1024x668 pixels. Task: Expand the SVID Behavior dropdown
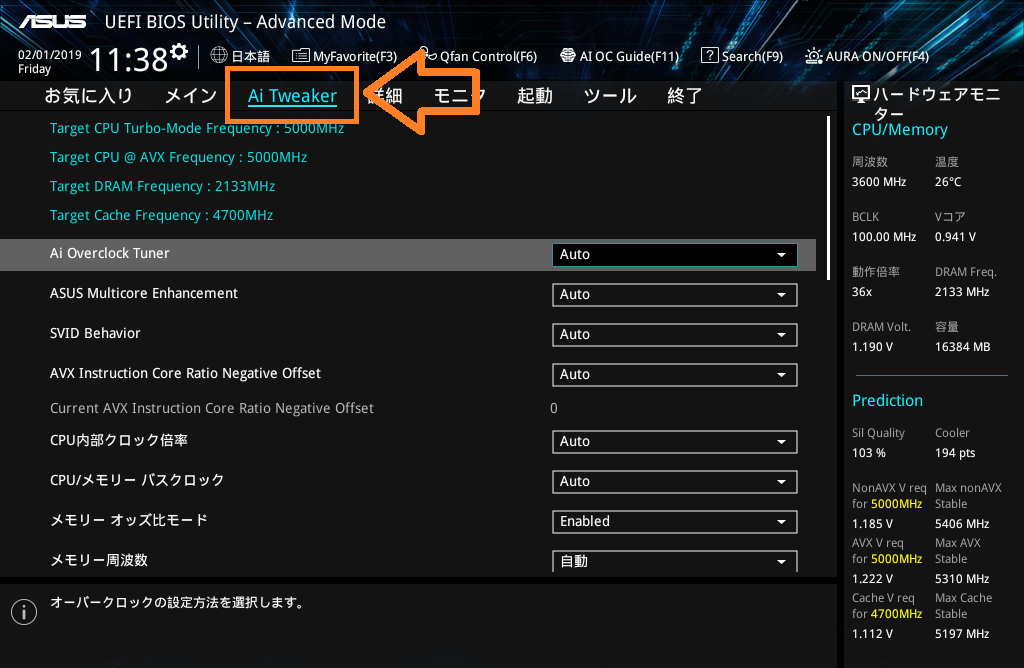point(675,334)
